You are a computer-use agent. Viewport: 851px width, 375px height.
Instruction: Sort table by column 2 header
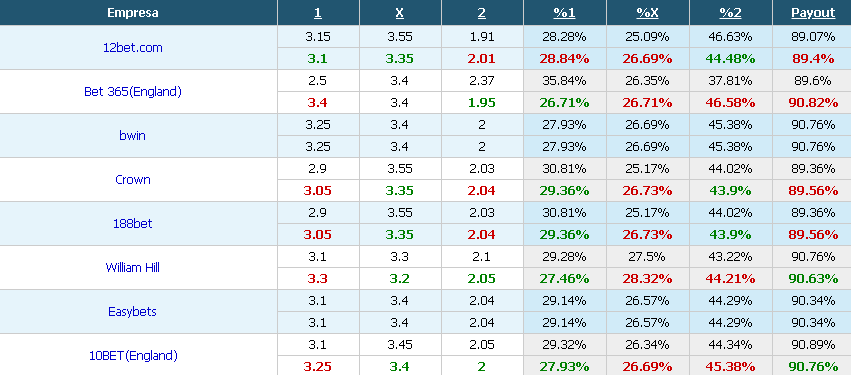(481, 13)
